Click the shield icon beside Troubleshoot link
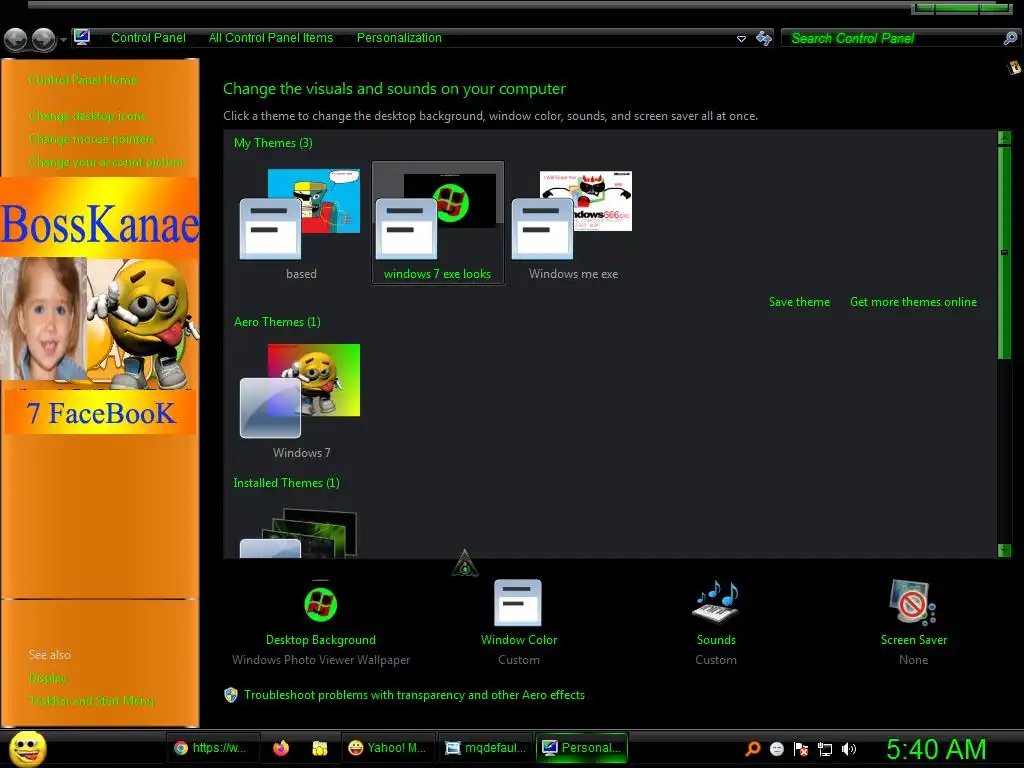The width and height of the screenshot is (1024, 768). (x=231, y=695)
